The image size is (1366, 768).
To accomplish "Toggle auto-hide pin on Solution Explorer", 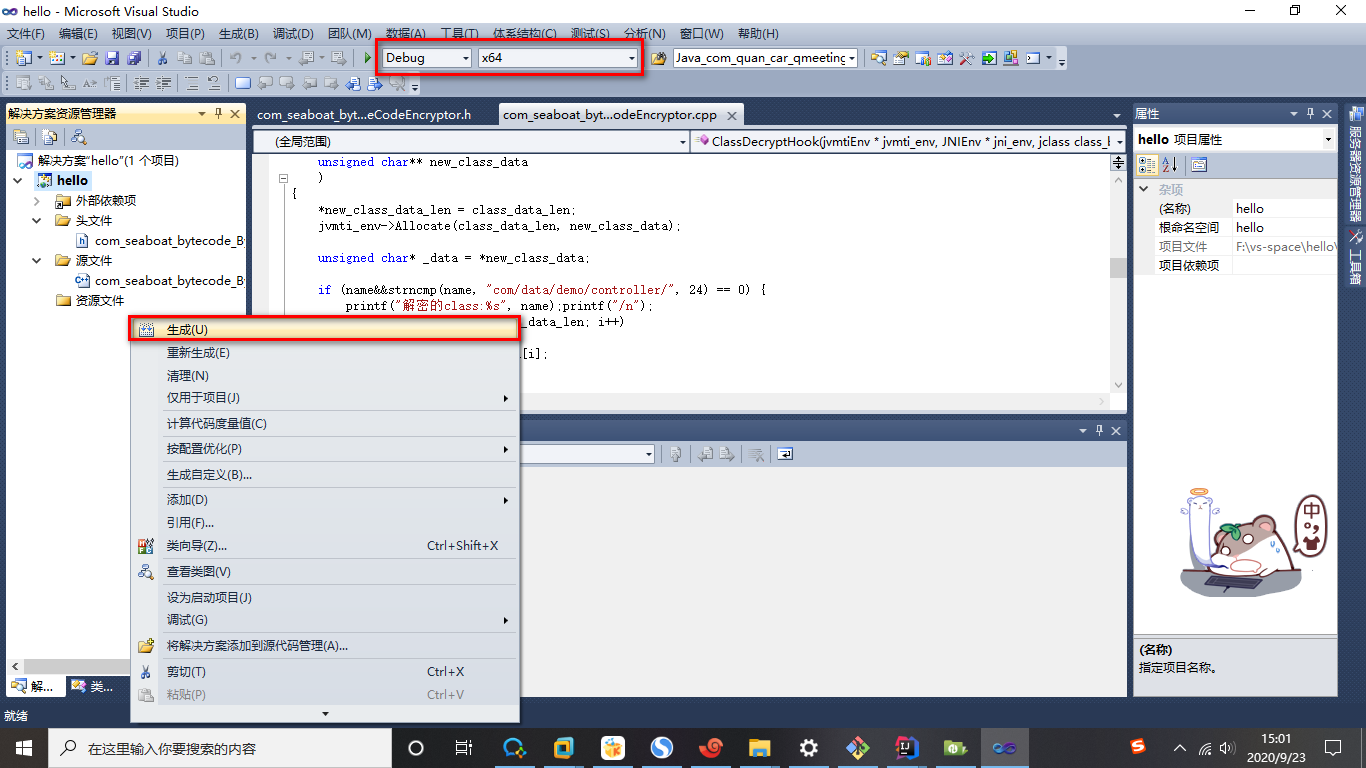I will coord(220,113).
